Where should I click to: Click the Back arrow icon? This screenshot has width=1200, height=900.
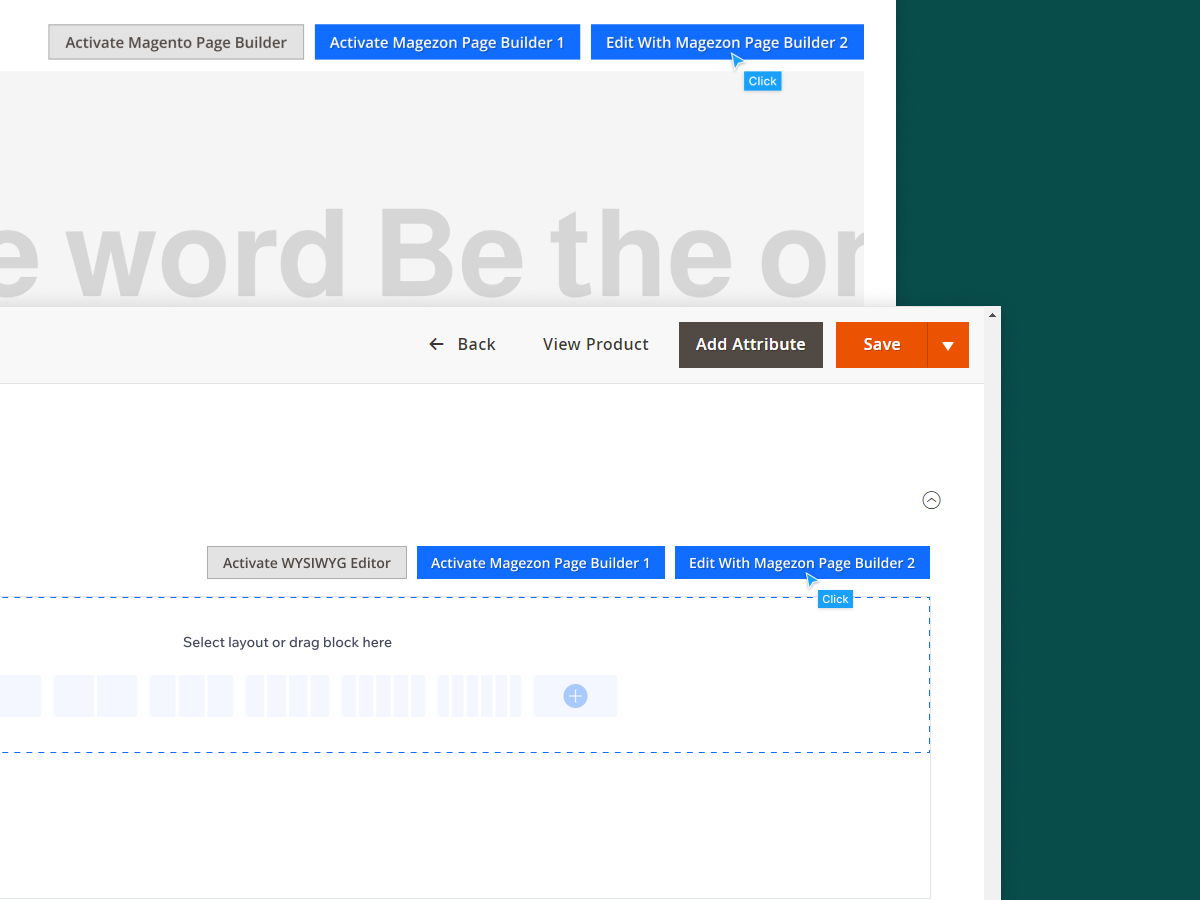pyautogui.click(x=436, y=344)
